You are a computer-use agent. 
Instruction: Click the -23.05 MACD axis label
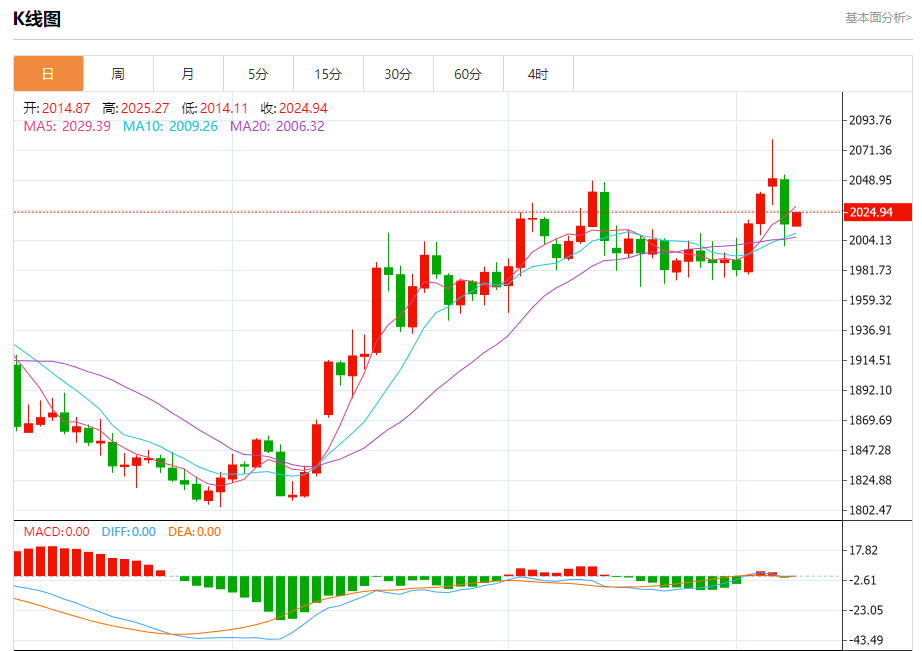click(865, 610)
